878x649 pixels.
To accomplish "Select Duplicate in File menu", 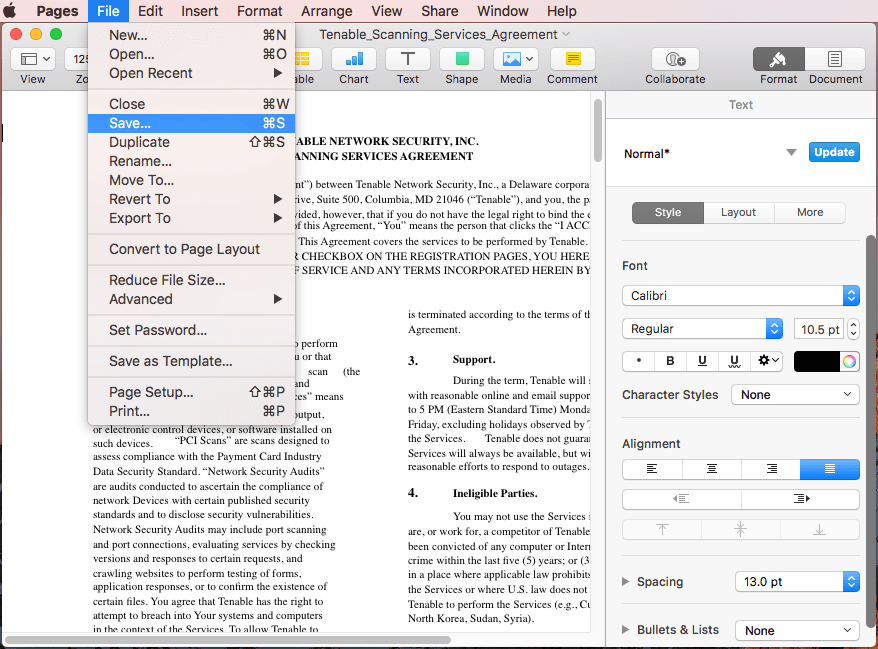I will [x=192, y=142].
